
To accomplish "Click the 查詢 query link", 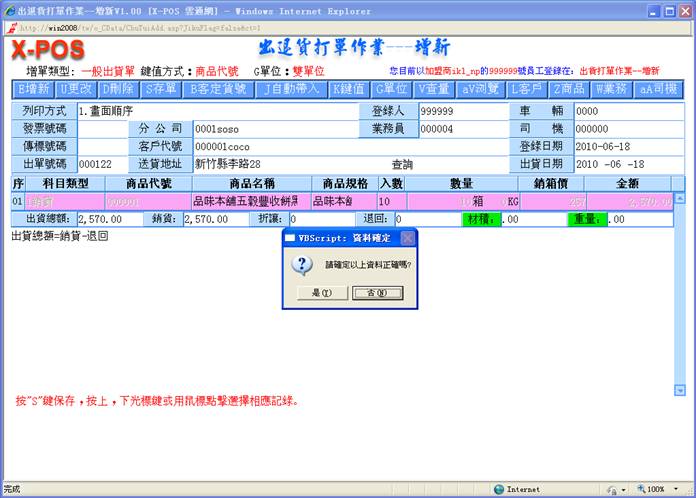I will [x=402, y=164].
